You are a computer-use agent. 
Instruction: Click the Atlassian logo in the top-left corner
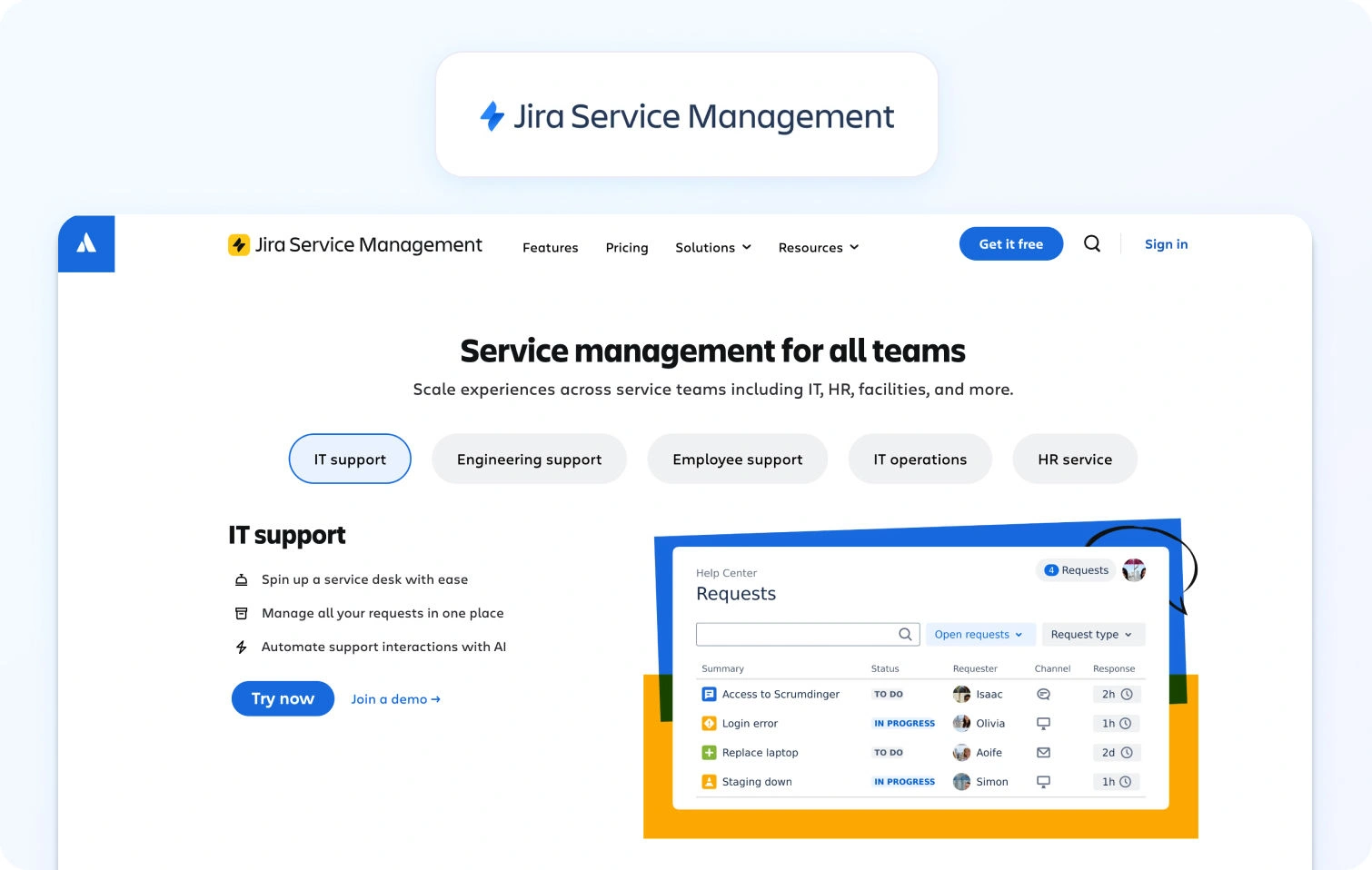(86, 243)
